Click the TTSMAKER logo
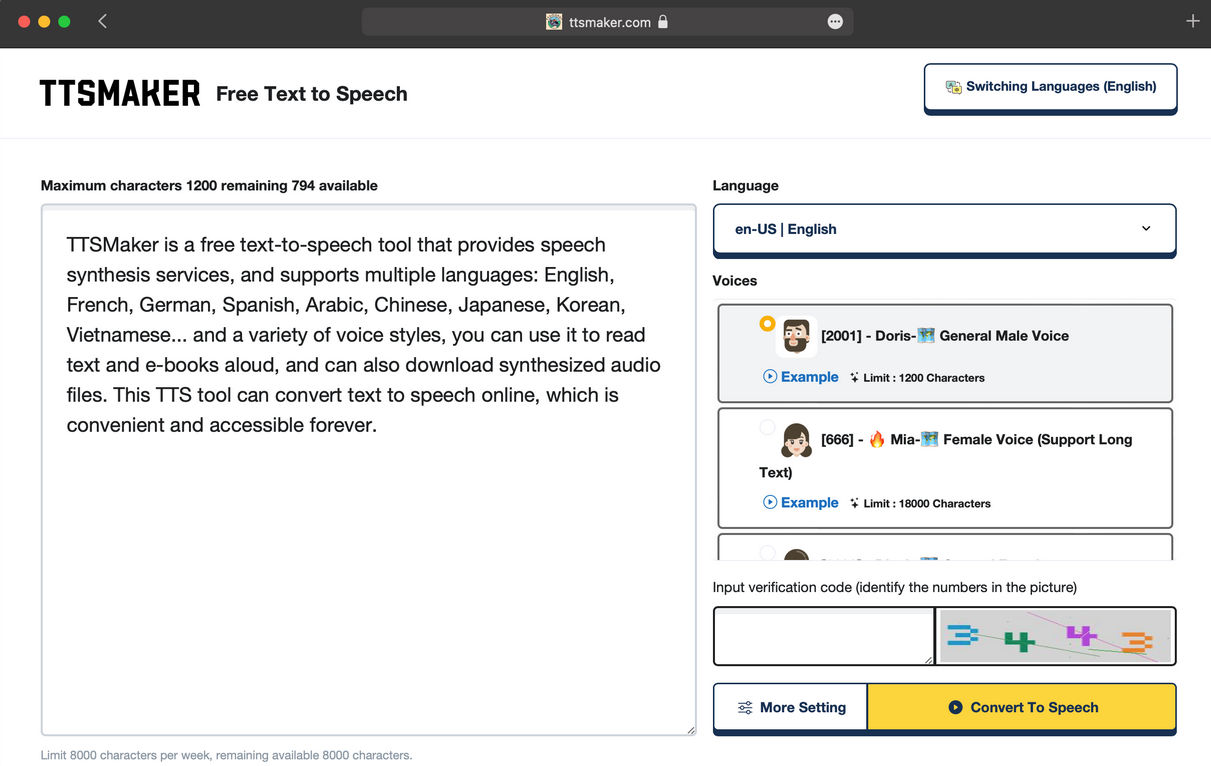 click(120, 94)
